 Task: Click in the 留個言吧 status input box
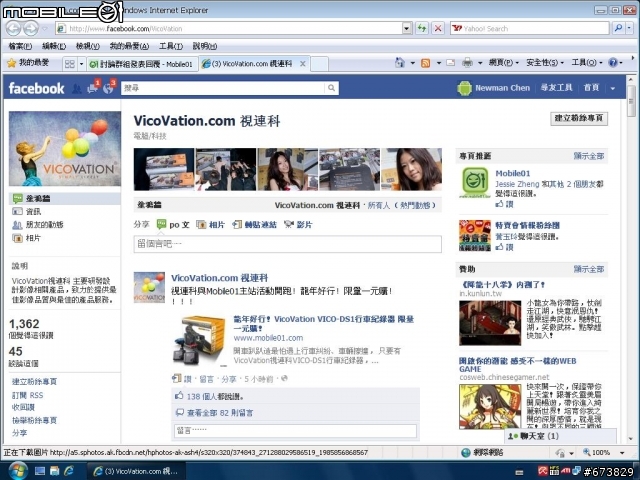click(x=287, y=244)
